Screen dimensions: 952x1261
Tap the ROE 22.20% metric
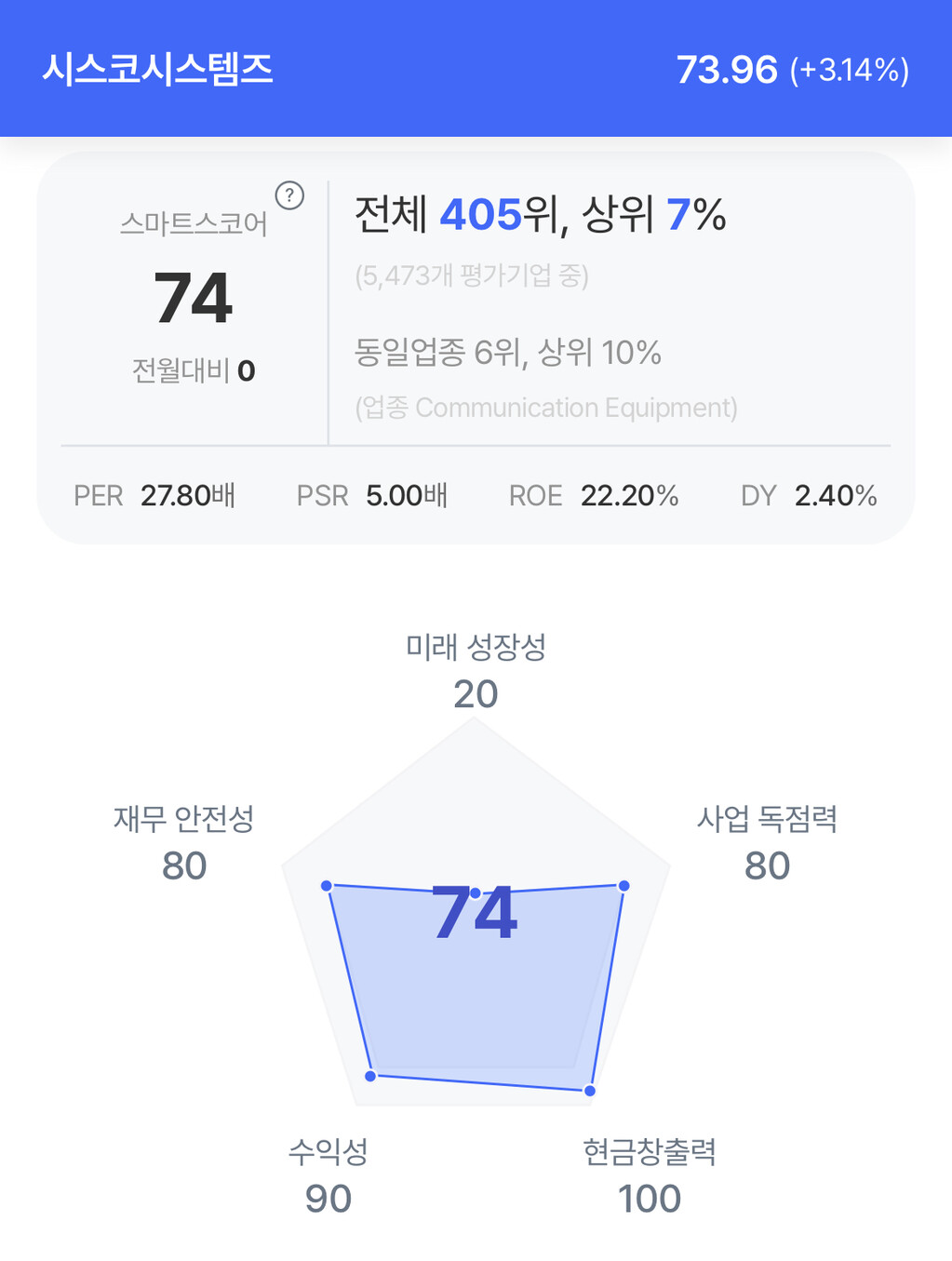tap(594, 496)
